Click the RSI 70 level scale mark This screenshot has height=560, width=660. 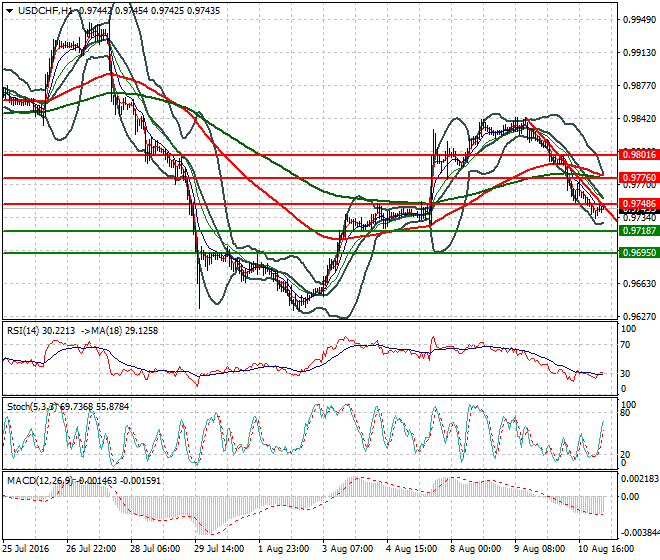point(626,345)
